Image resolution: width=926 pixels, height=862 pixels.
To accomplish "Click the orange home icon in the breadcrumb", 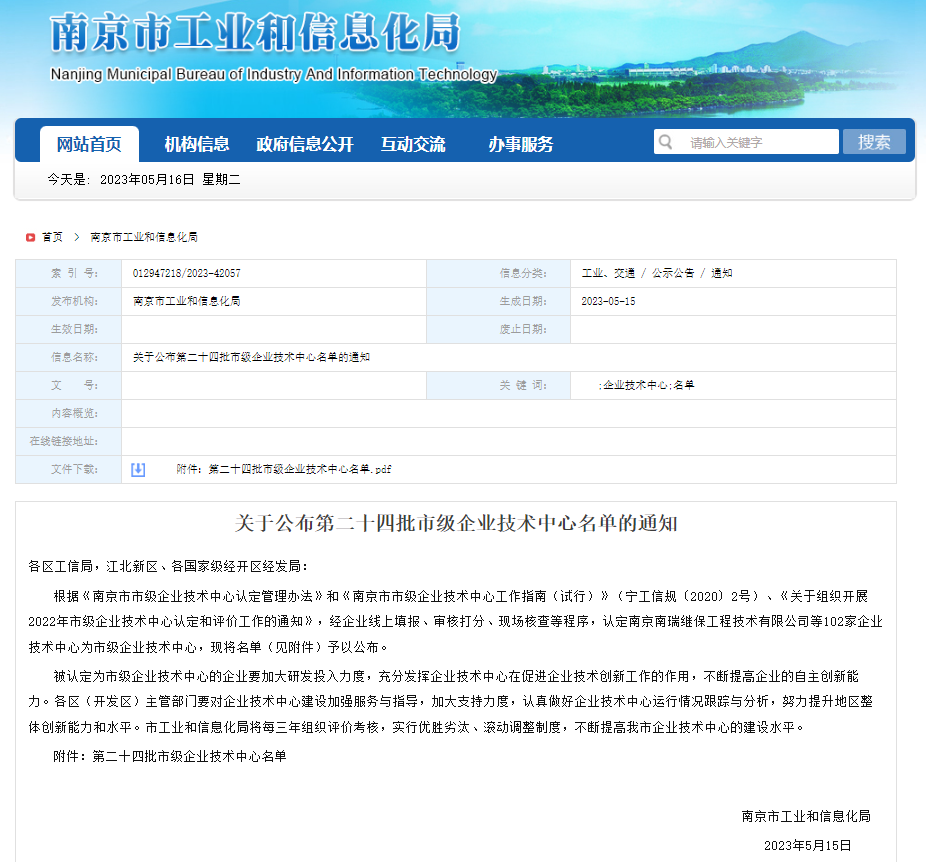I will [x=31, y=237].
